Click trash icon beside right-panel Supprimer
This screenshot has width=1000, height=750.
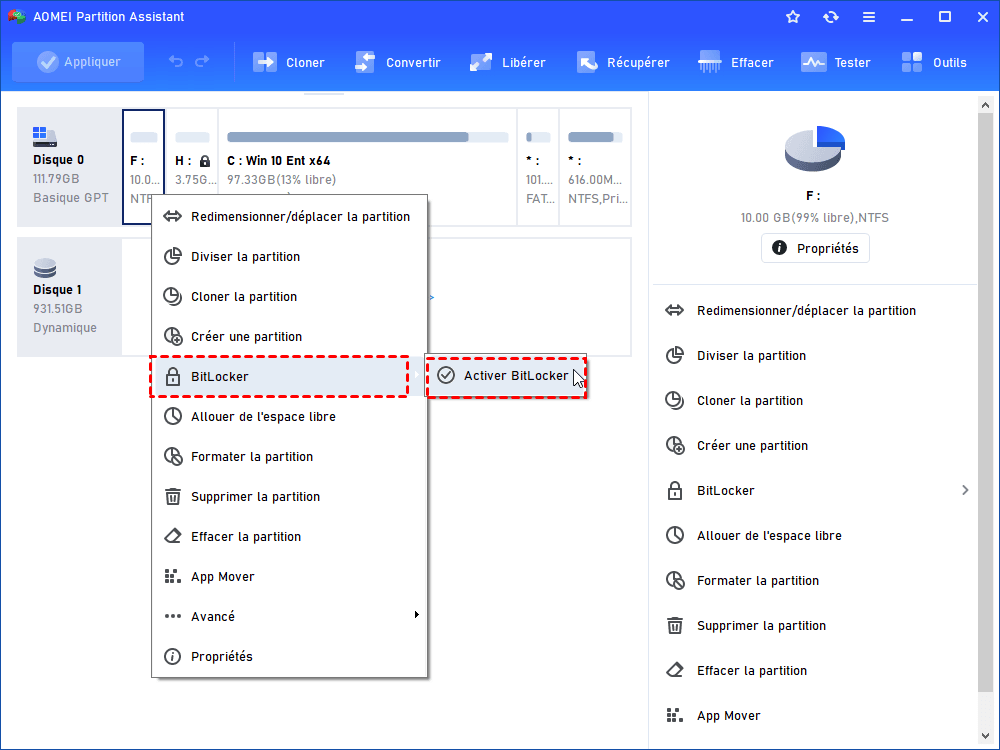coord(675,626)
